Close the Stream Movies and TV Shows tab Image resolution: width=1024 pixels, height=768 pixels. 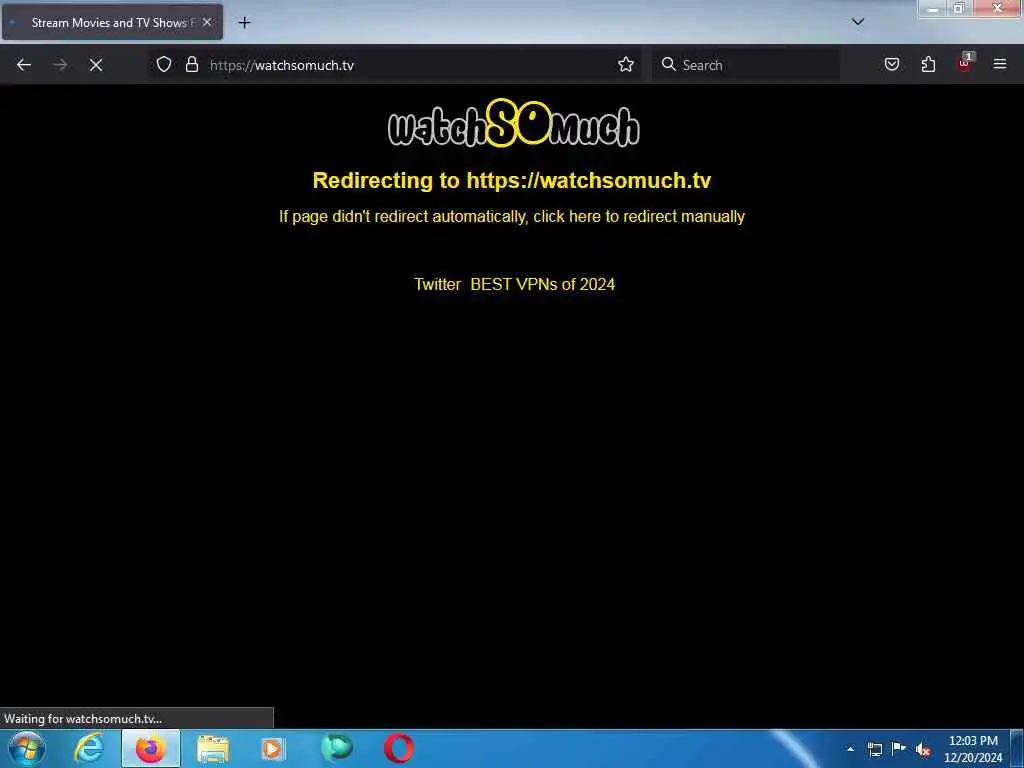[x=207, y=22]
